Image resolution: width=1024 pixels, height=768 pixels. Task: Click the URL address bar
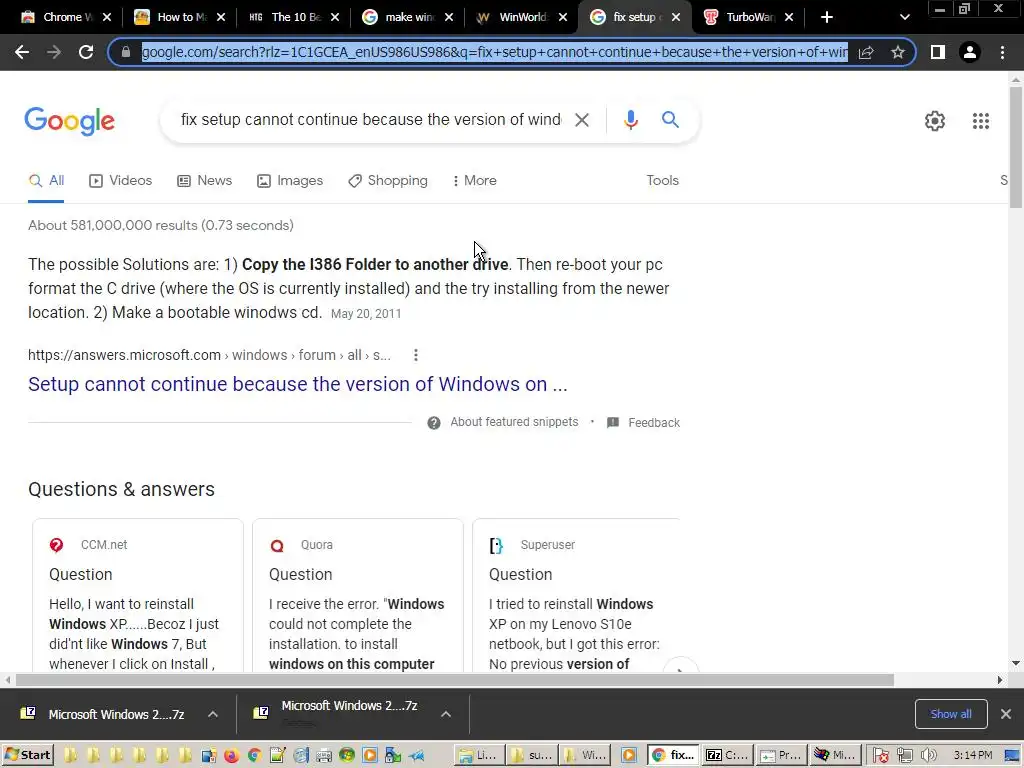[x=494, y=52]
